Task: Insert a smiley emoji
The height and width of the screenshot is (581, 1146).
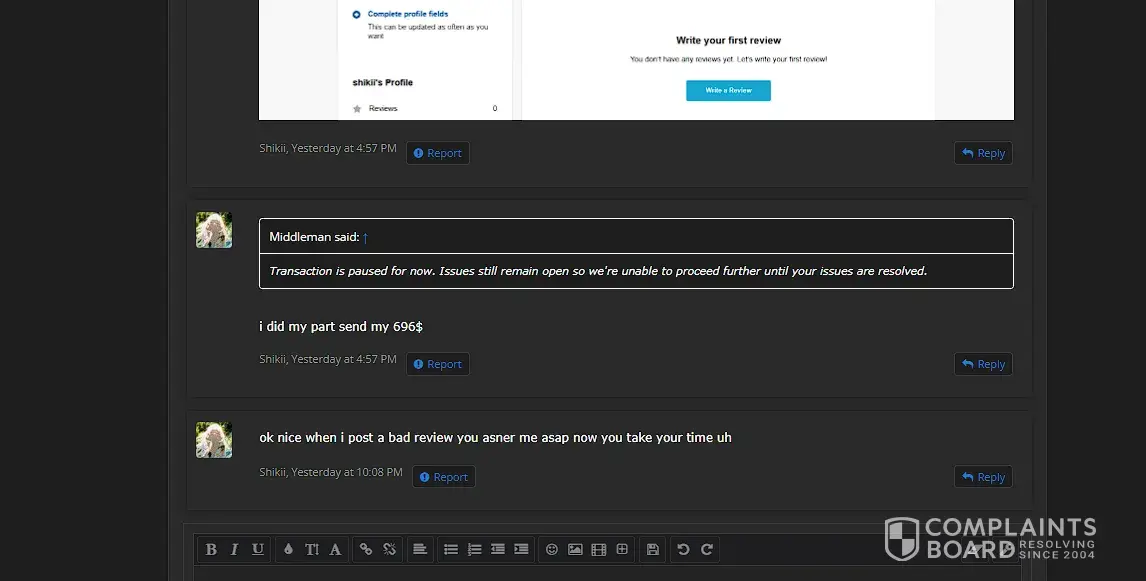Action: [551, 549]
